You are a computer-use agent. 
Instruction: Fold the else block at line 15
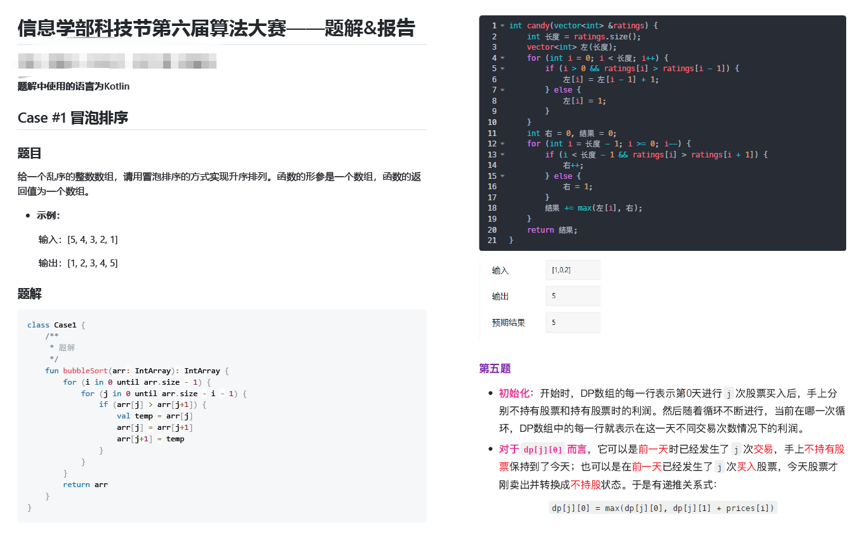pos(502,176)
